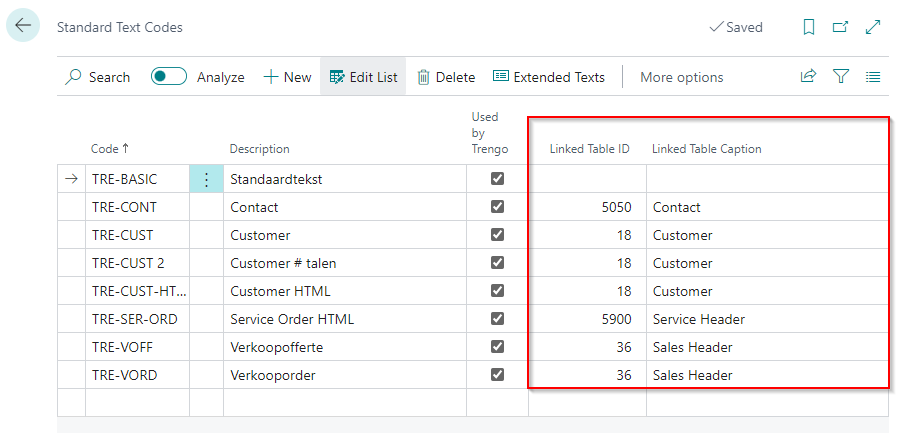
Task: Select the TRE-CUST-HT... code cell
Action: (137, 291)
